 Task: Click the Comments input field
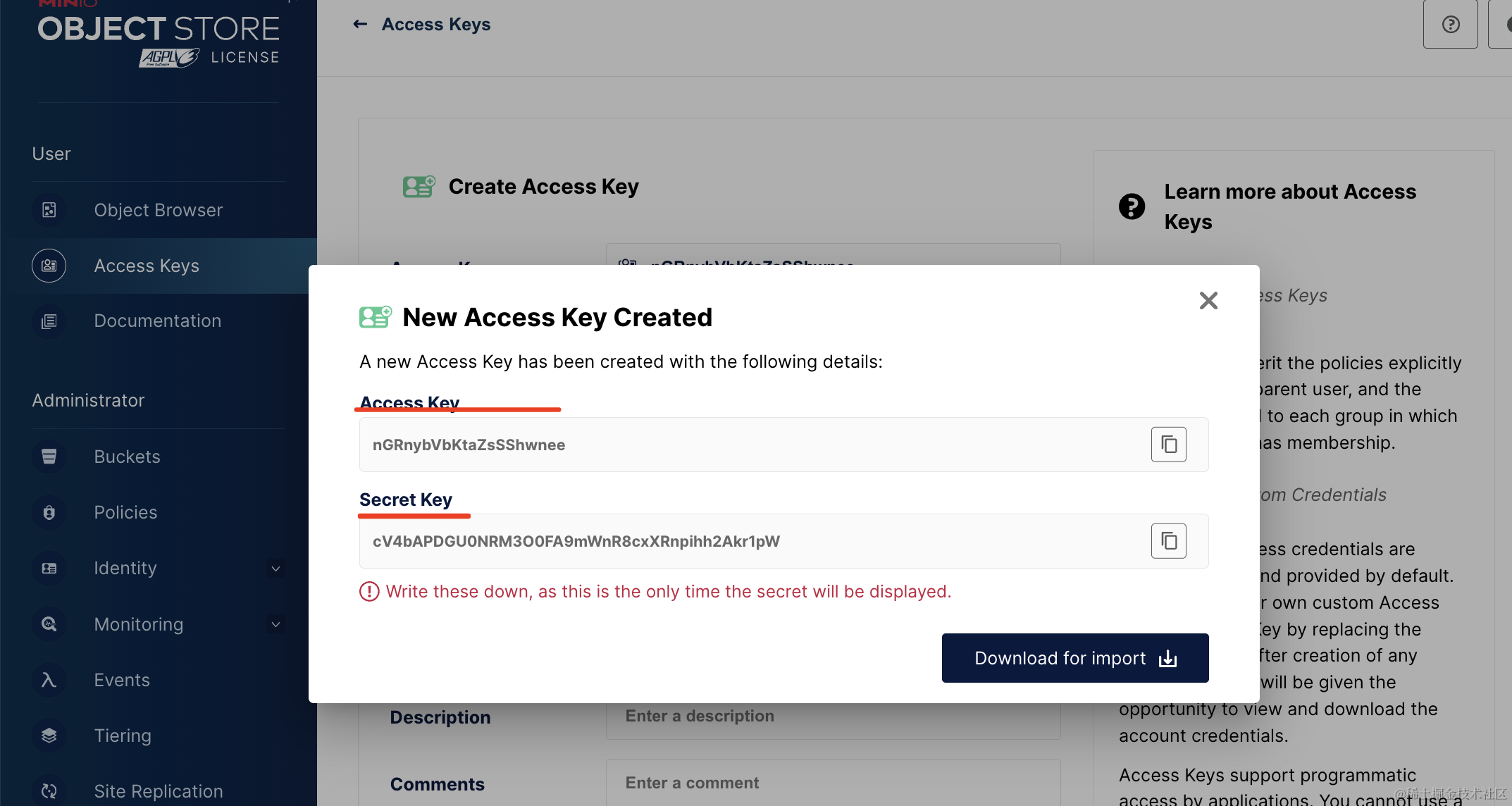pyautogui.click(x=833, y=783)
